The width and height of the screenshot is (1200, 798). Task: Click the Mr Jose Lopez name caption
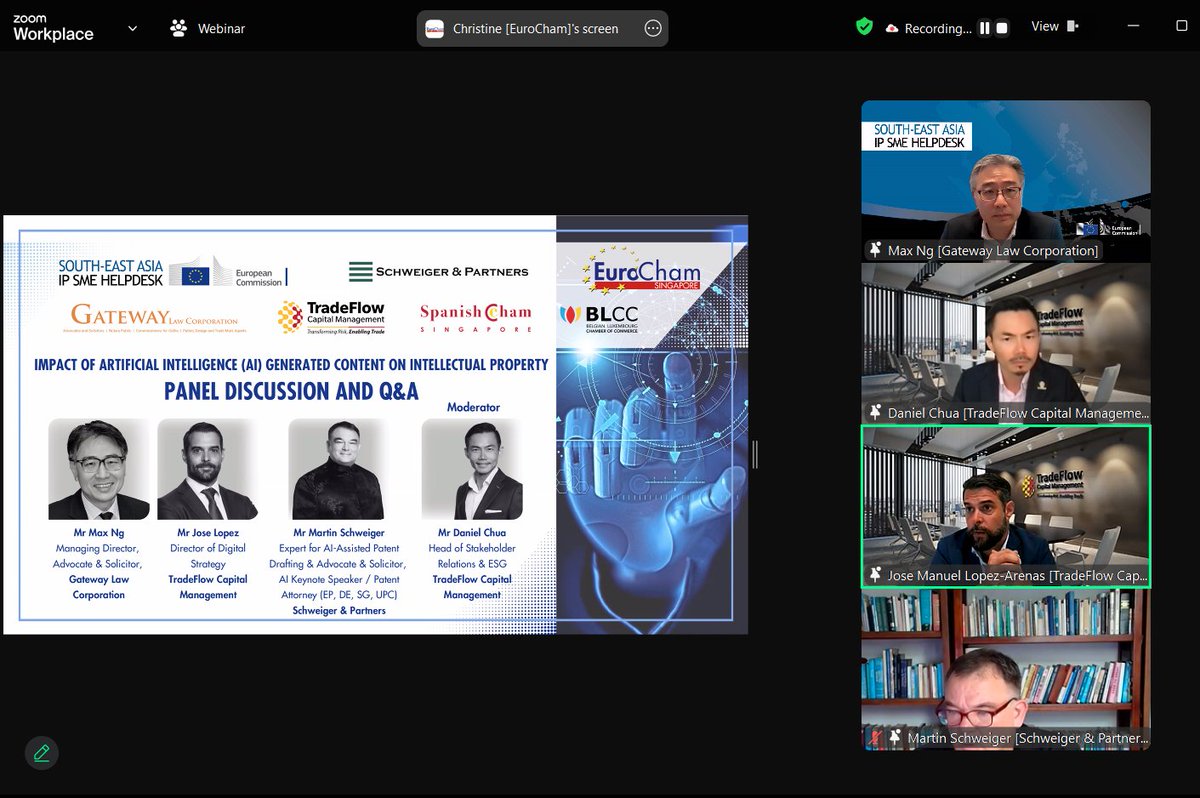(x=208, y=533)
